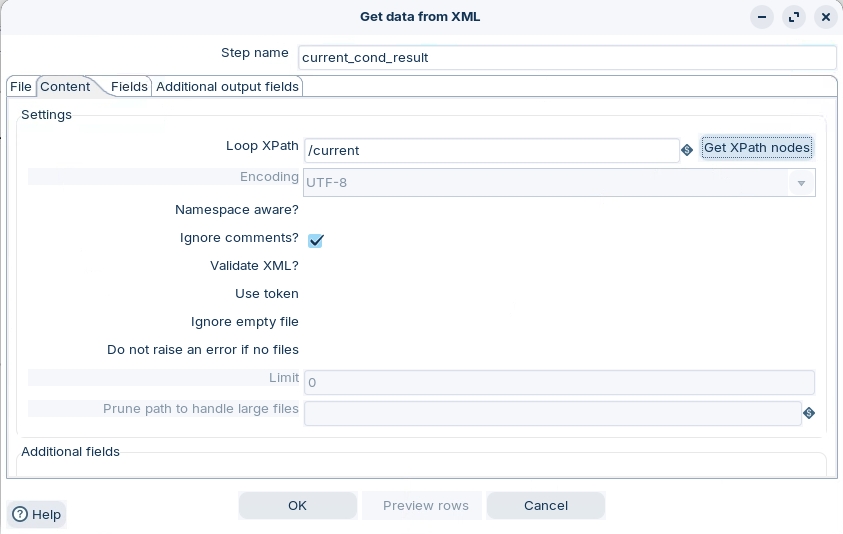Maximize the Get data from XML dialog
This screenshot has width=843, height=534.
794,17
